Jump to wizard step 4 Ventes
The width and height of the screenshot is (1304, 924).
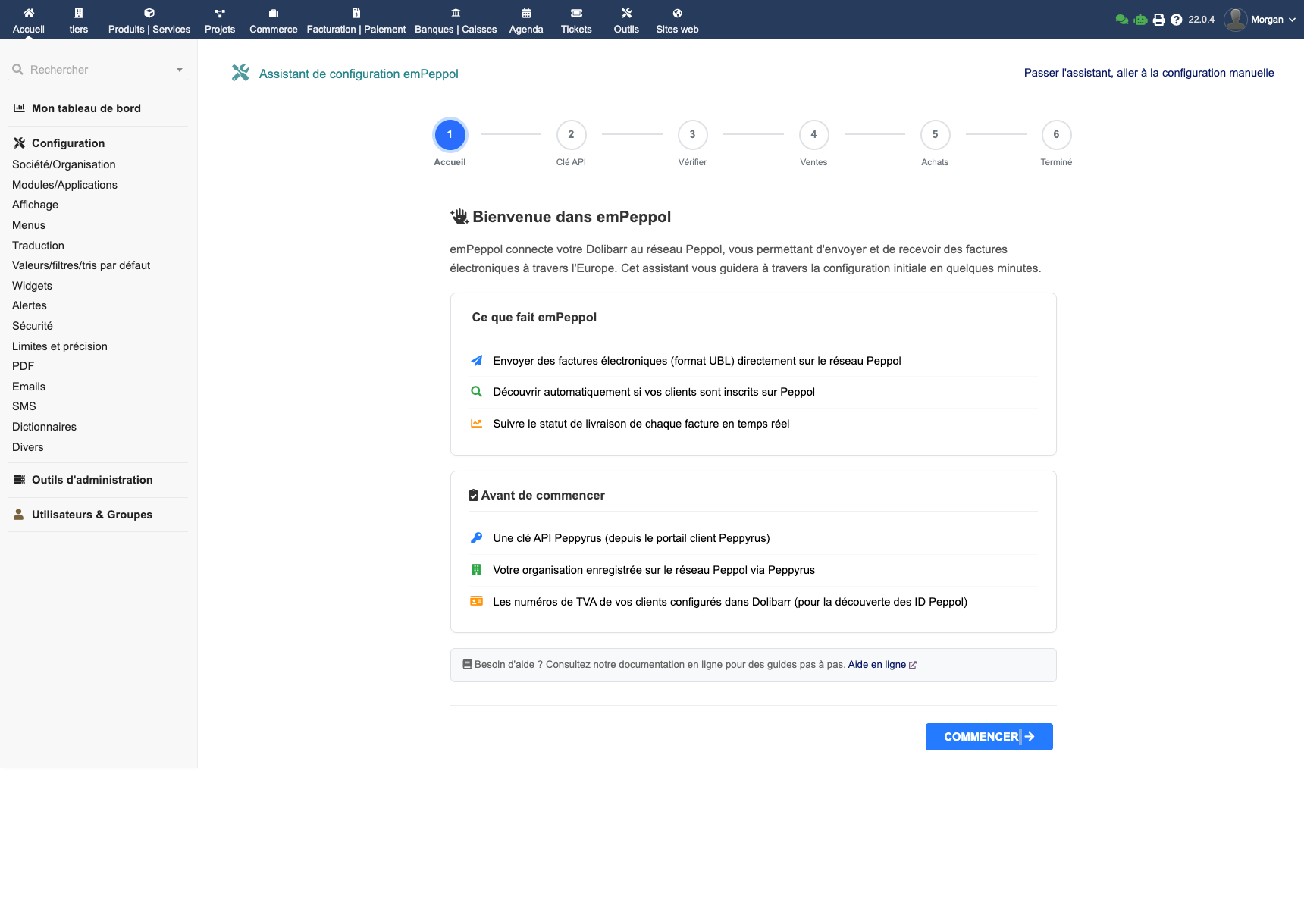813,135
